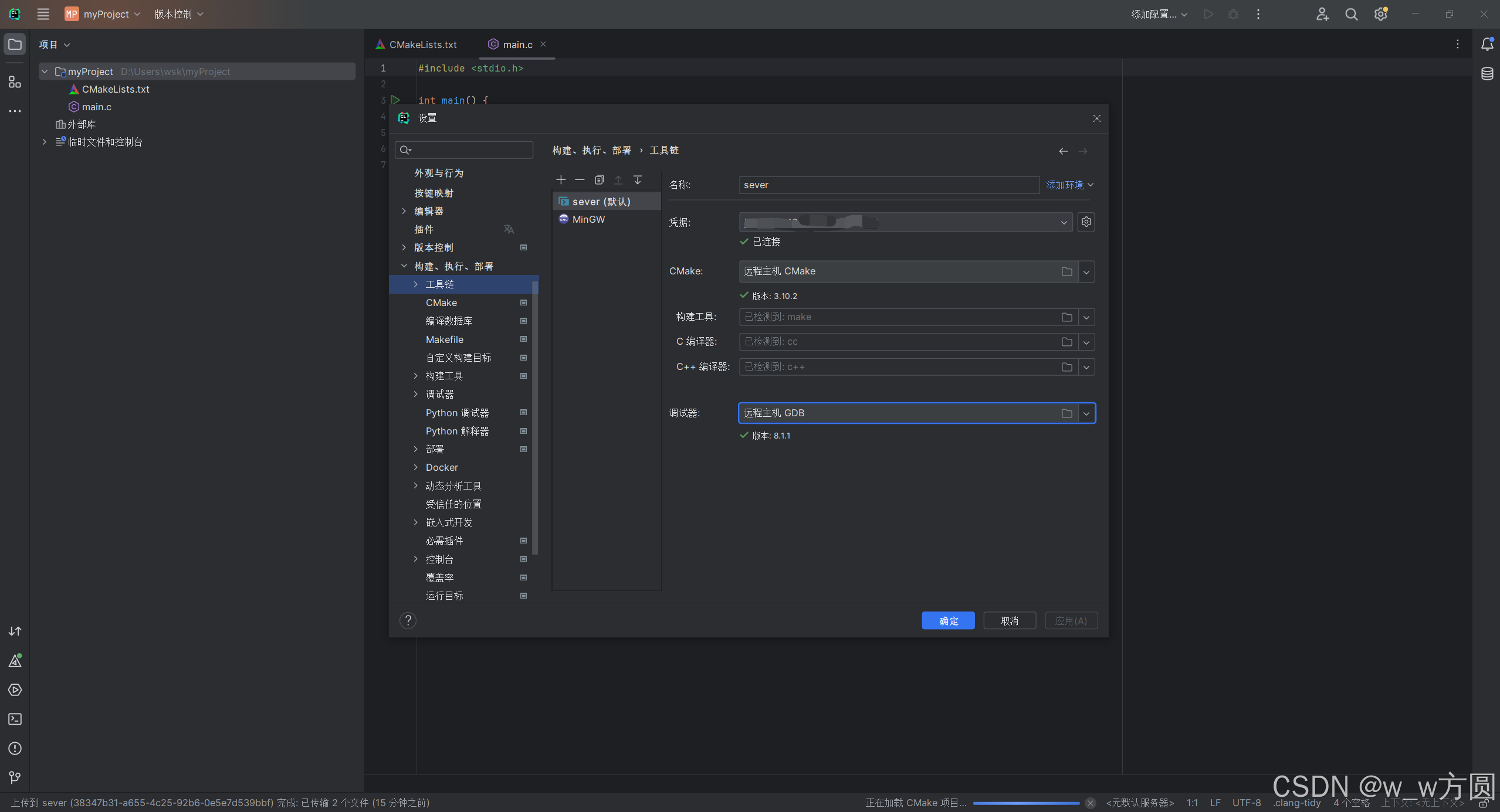Click the disabled Run button in toolbar
This screenshot has width=1500, height=812.
coord(1208,14)
